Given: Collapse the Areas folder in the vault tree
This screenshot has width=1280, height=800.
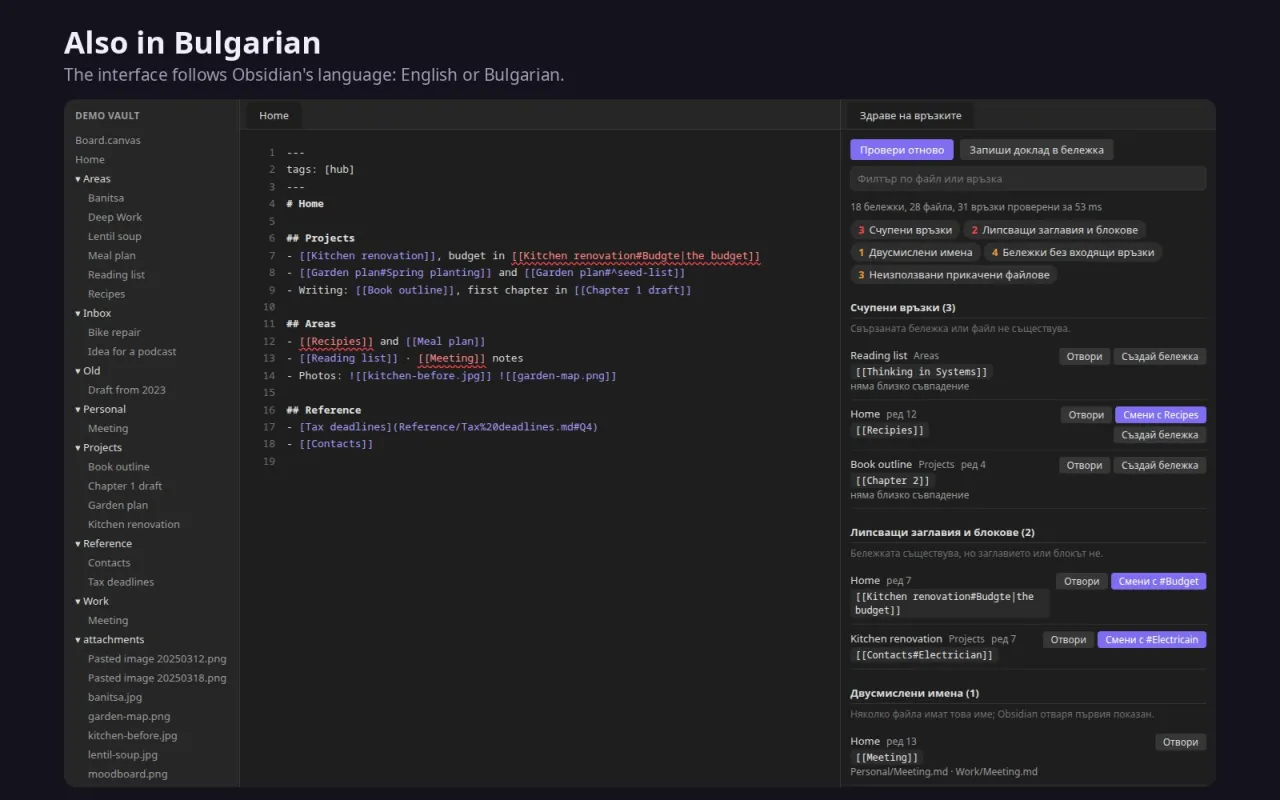Looking at the screenshot, I should tap(93, 179).
